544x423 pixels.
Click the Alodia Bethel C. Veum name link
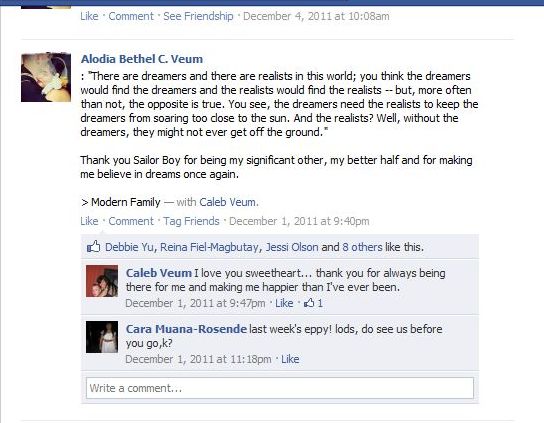[x=142, y=59]
